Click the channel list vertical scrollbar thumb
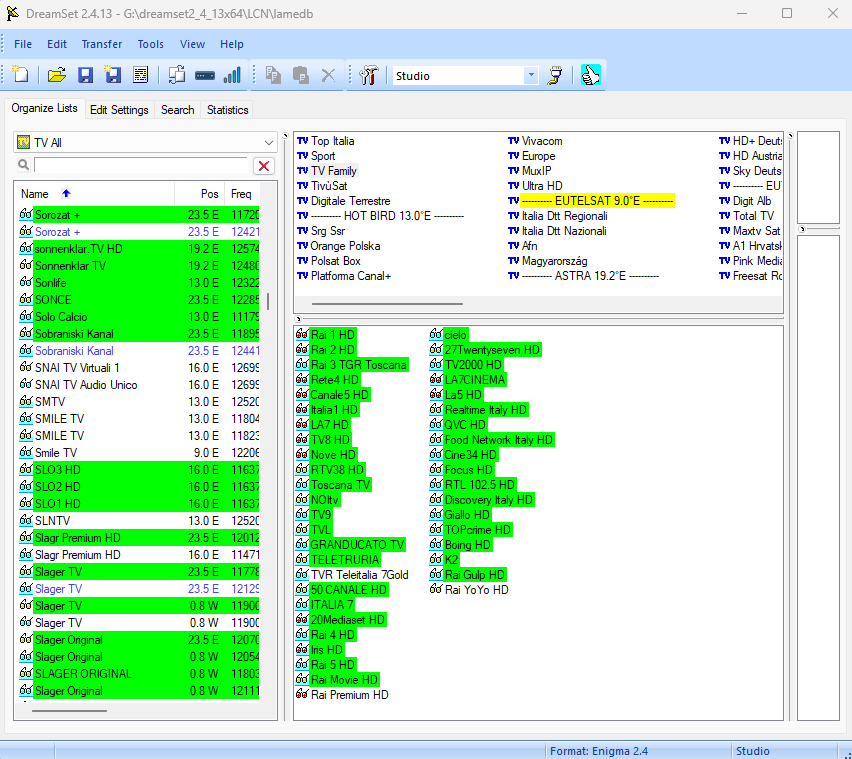Image resolution: width=852 pixels, height=759 pixels. point(267,302)
